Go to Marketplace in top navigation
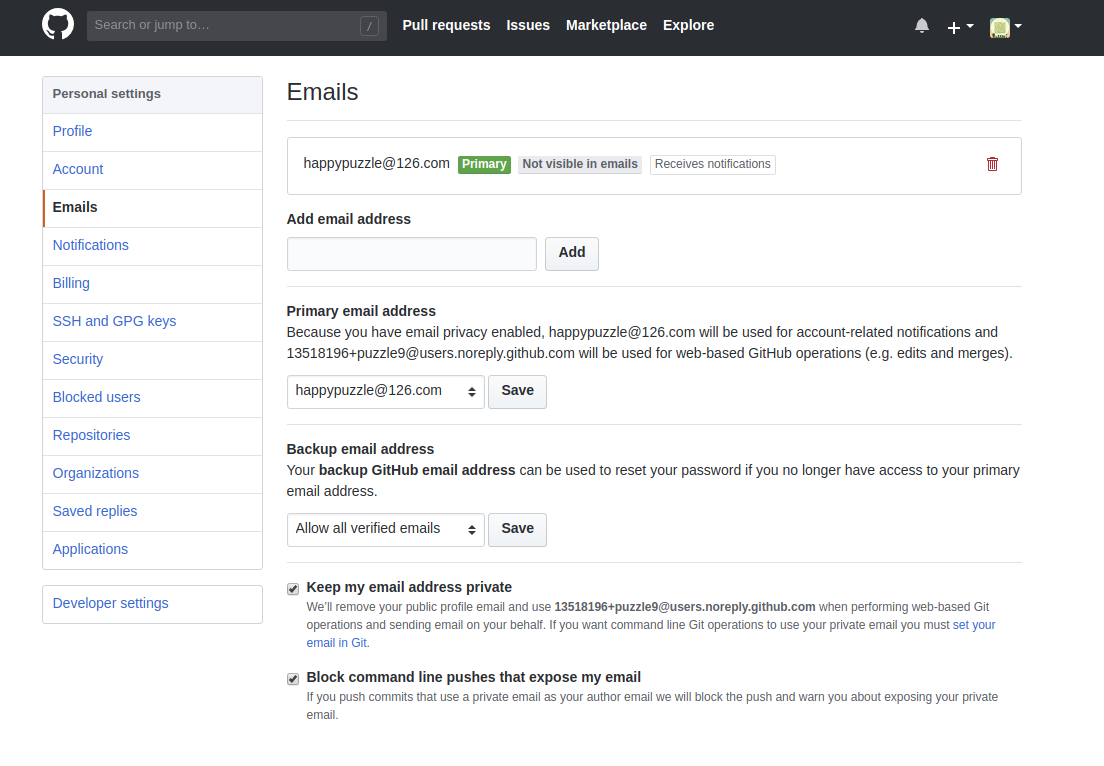 (606, 25)
